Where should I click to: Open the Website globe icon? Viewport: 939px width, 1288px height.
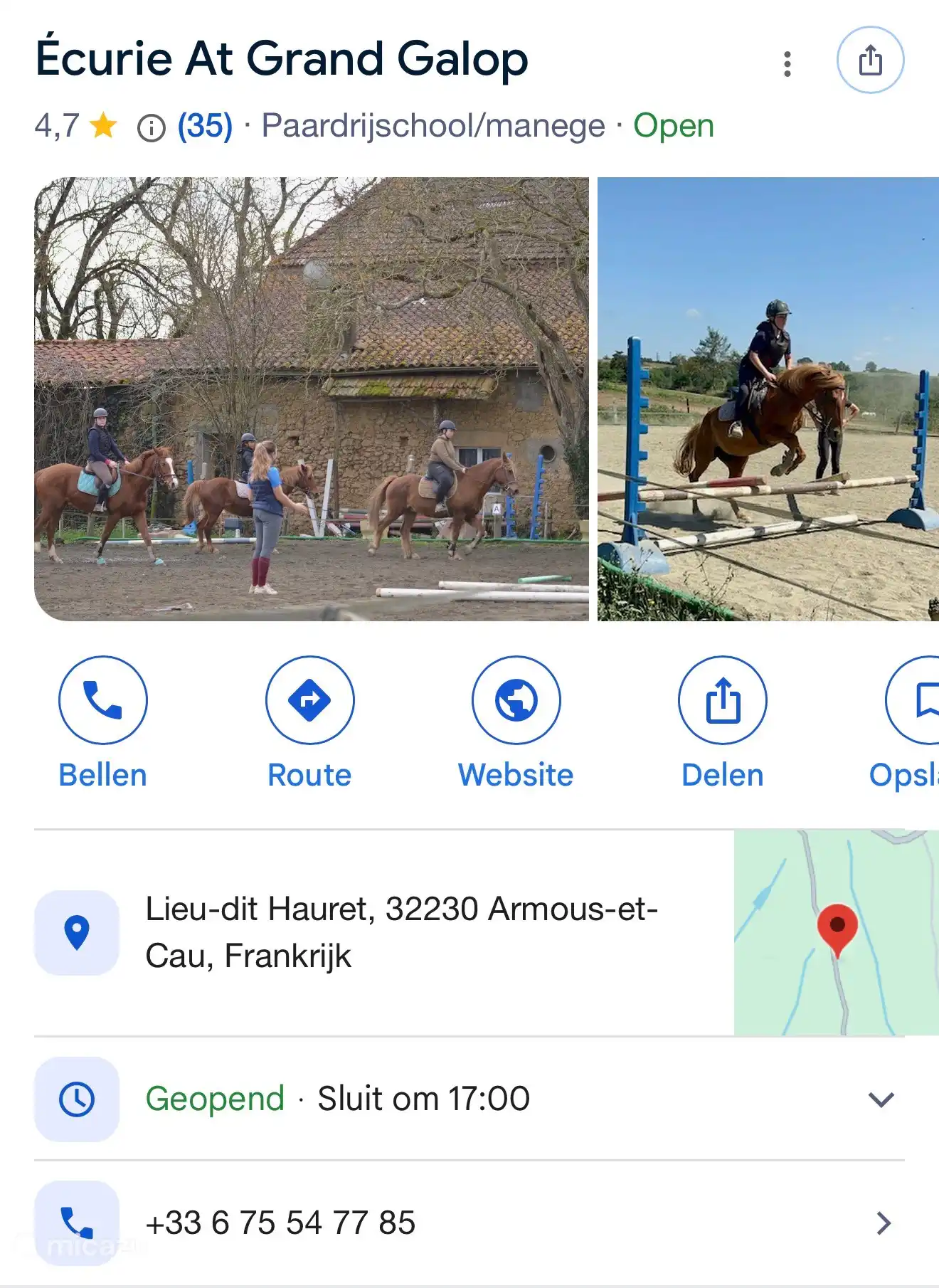[x=516, y=700]
